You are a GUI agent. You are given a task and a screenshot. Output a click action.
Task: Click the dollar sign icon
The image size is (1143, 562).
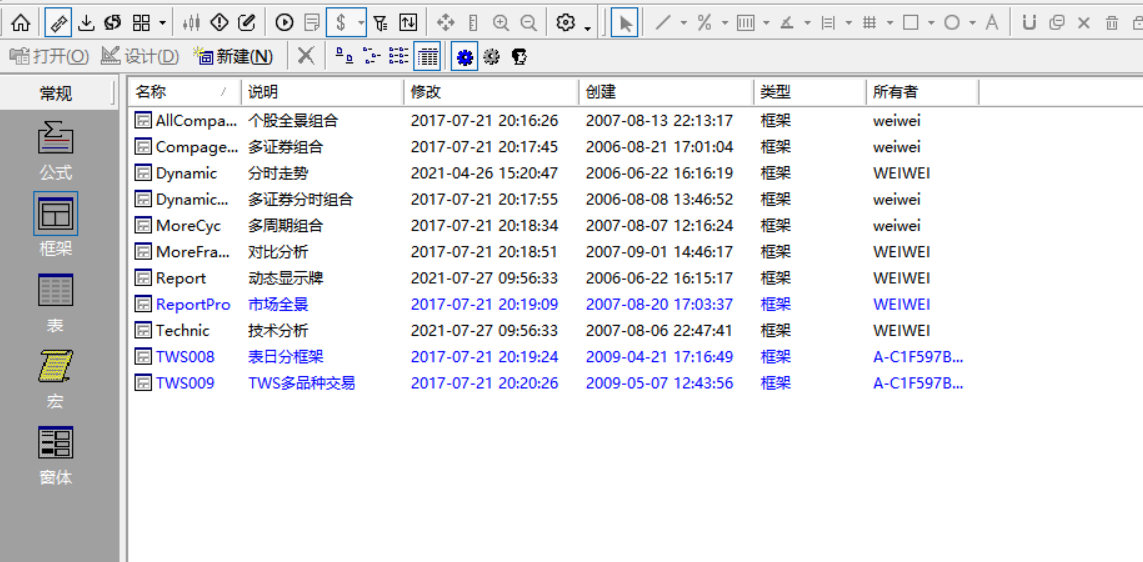tap(340, 23)
